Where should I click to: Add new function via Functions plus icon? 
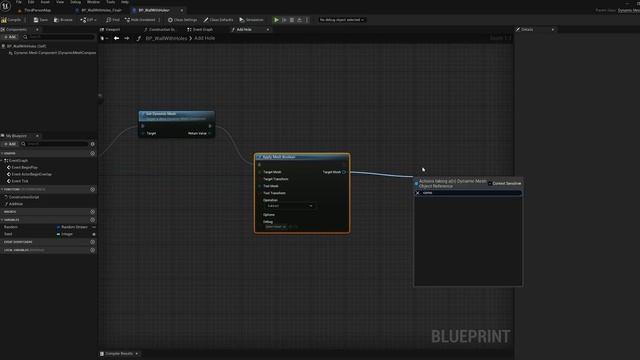tap(93, 189)
